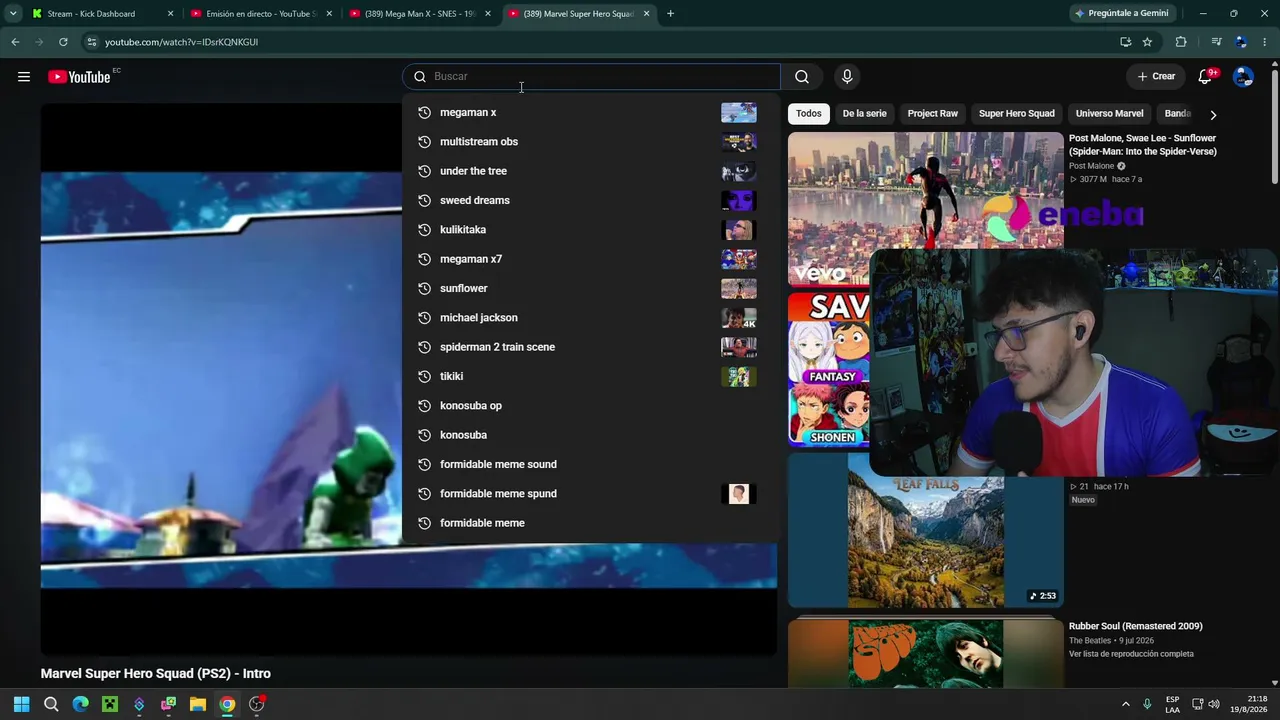
Task: Click the search magnifier button beside Buscar
Action: [802, 77]
